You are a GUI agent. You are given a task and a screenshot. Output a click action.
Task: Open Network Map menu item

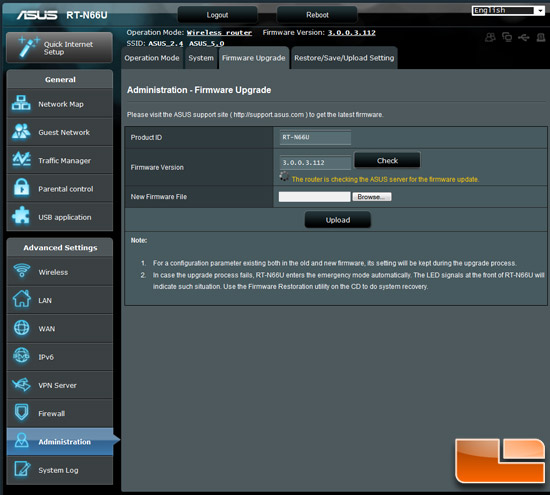click(x=60, y=104)
